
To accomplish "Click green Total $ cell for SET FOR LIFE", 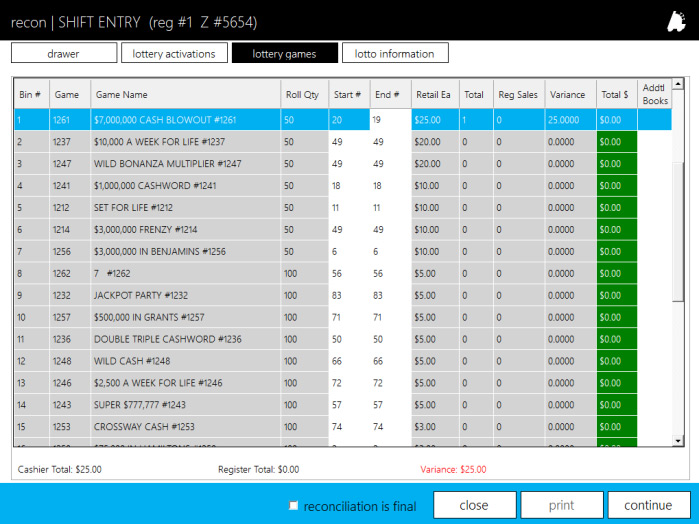I will (x=617, y=207).
